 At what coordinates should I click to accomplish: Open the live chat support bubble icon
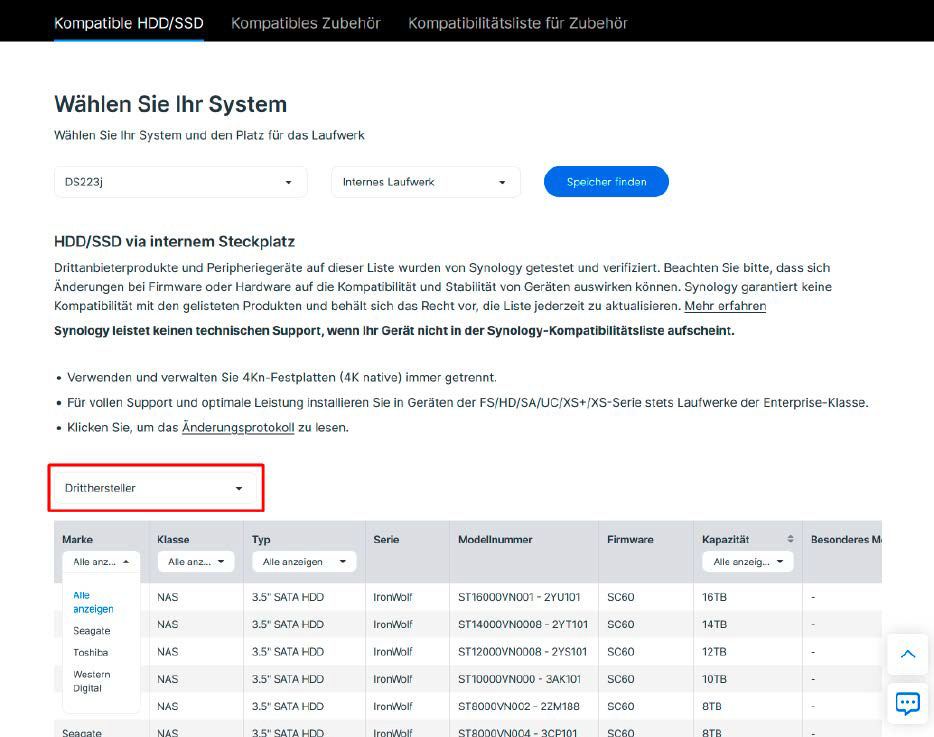907,704
